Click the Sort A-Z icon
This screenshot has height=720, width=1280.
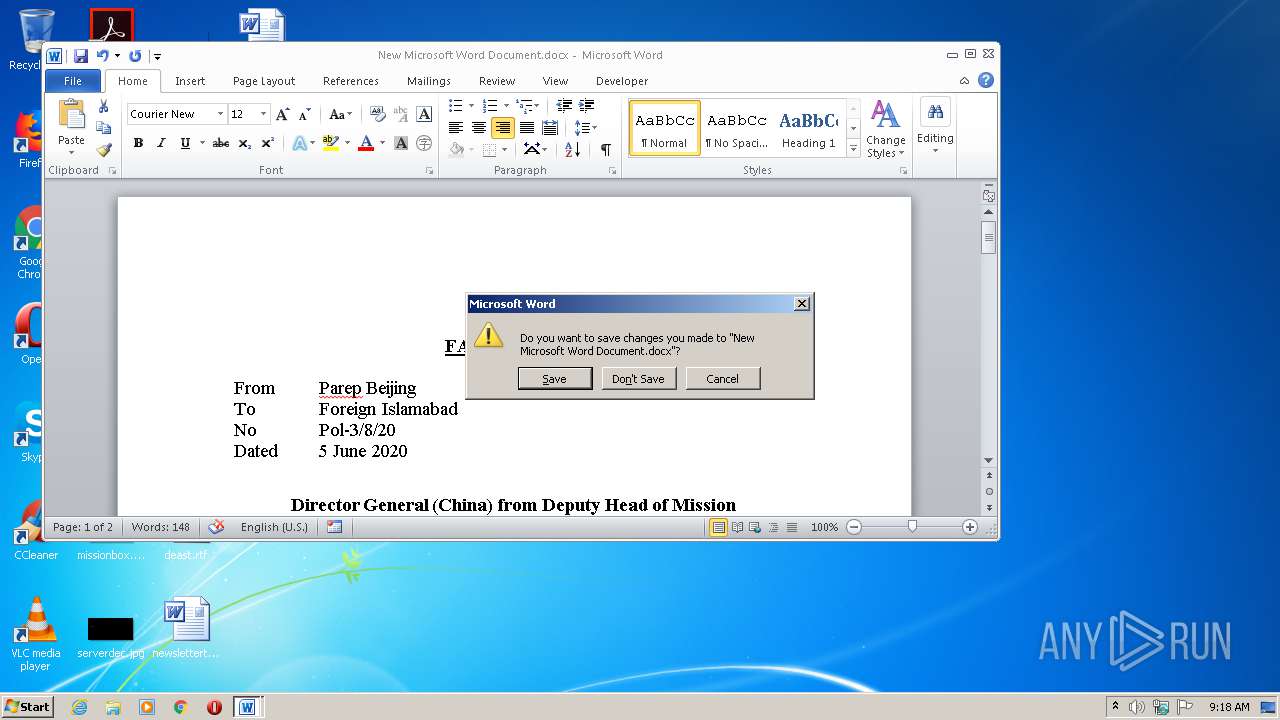[x=572, y=149]
